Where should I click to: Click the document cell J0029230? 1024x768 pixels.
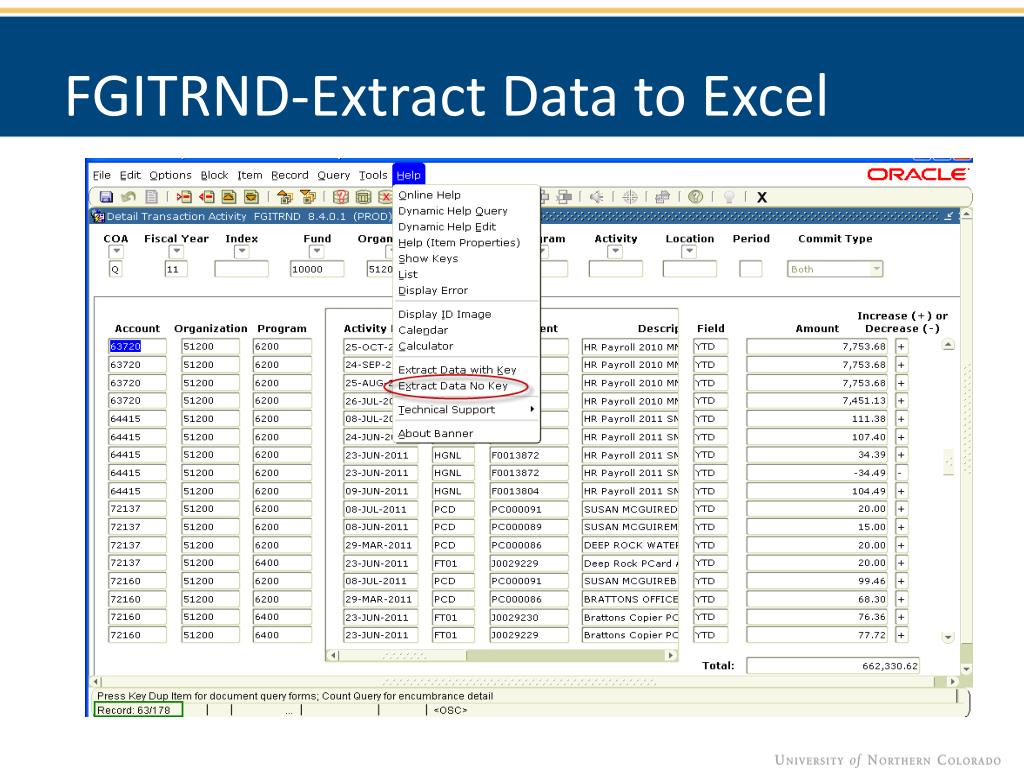click(x=529, y=617)
